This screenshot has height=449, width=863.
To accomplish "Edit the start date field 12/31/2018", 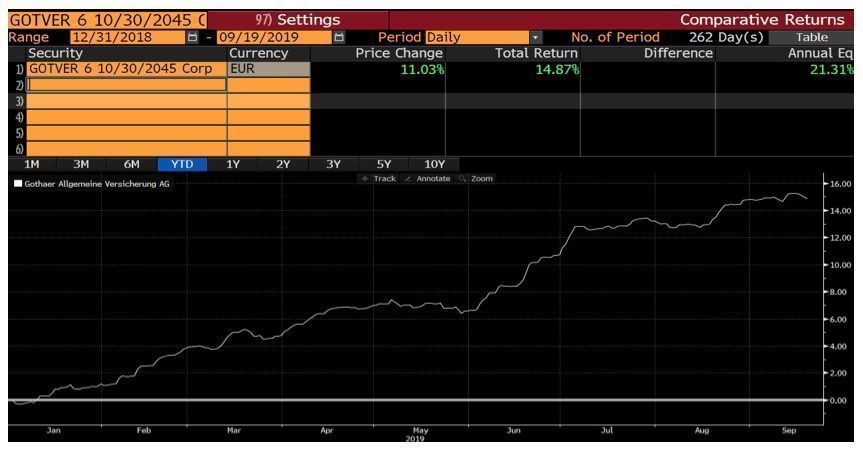I will (x=128, y=37).
